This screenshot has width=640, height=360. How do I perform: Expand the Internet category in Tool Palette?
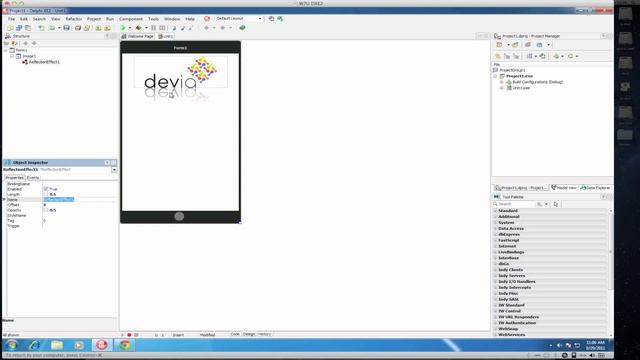click(496, 246)
